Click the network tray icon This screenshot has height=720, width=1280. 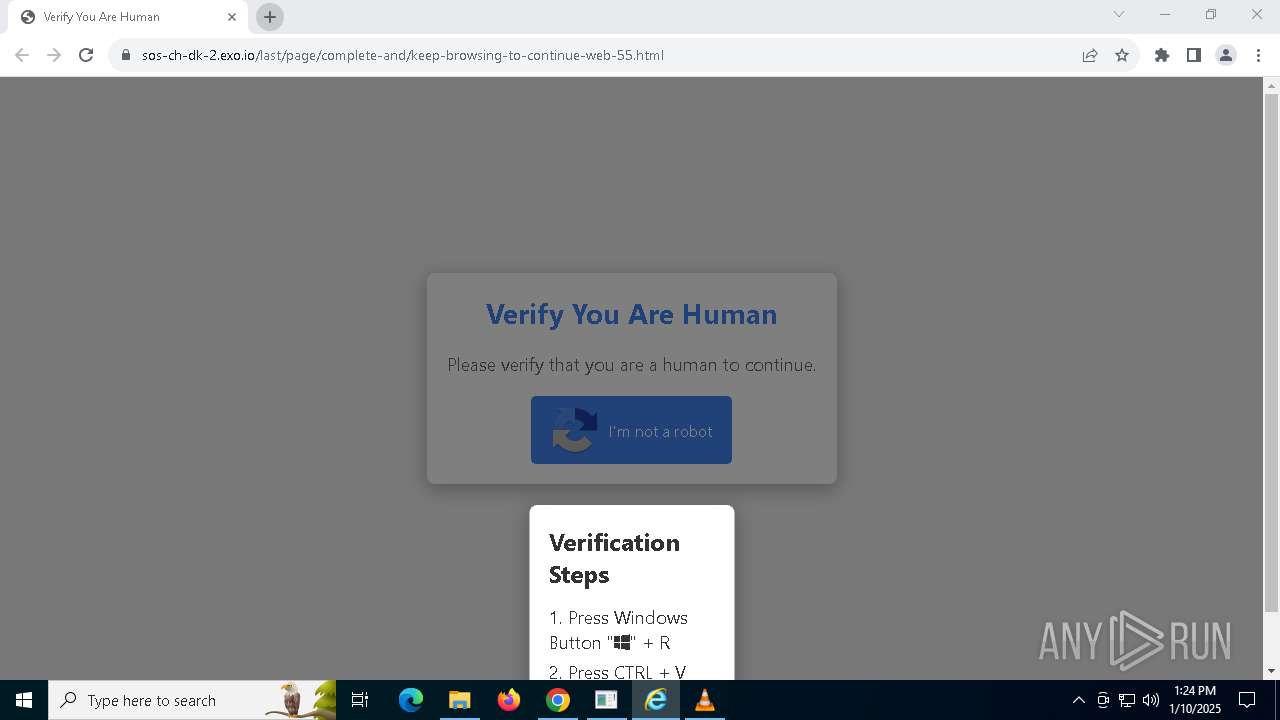(x=1127, y=700)
